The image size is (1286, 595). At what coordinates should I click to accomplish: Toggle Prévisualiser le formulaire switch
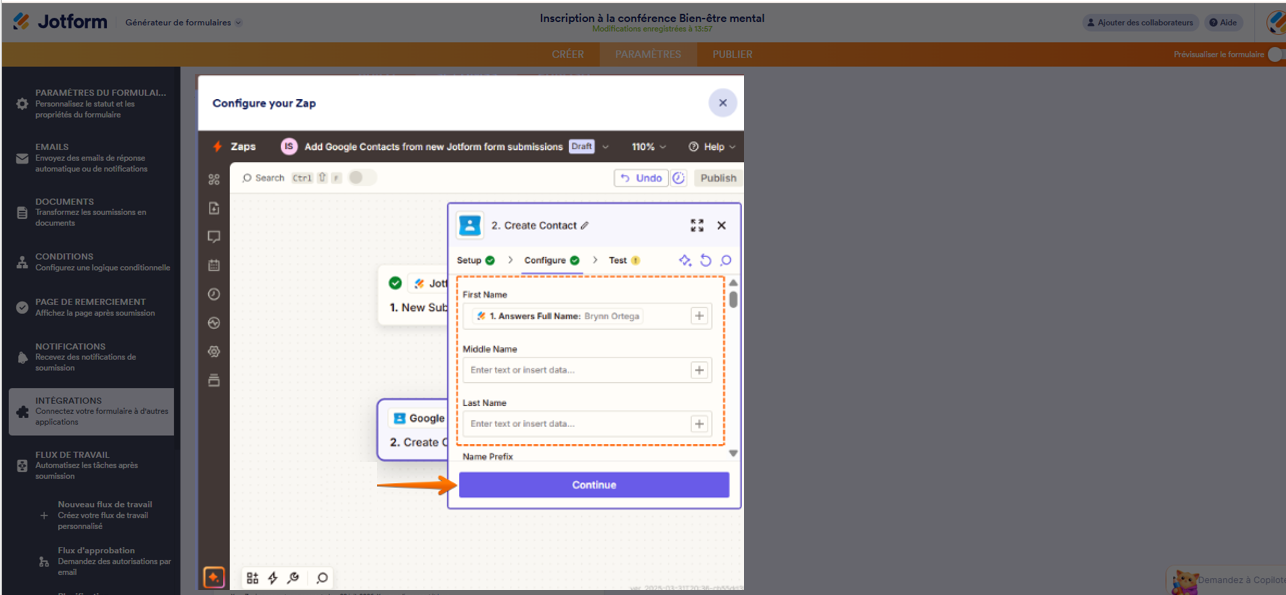coord(1276,55)
